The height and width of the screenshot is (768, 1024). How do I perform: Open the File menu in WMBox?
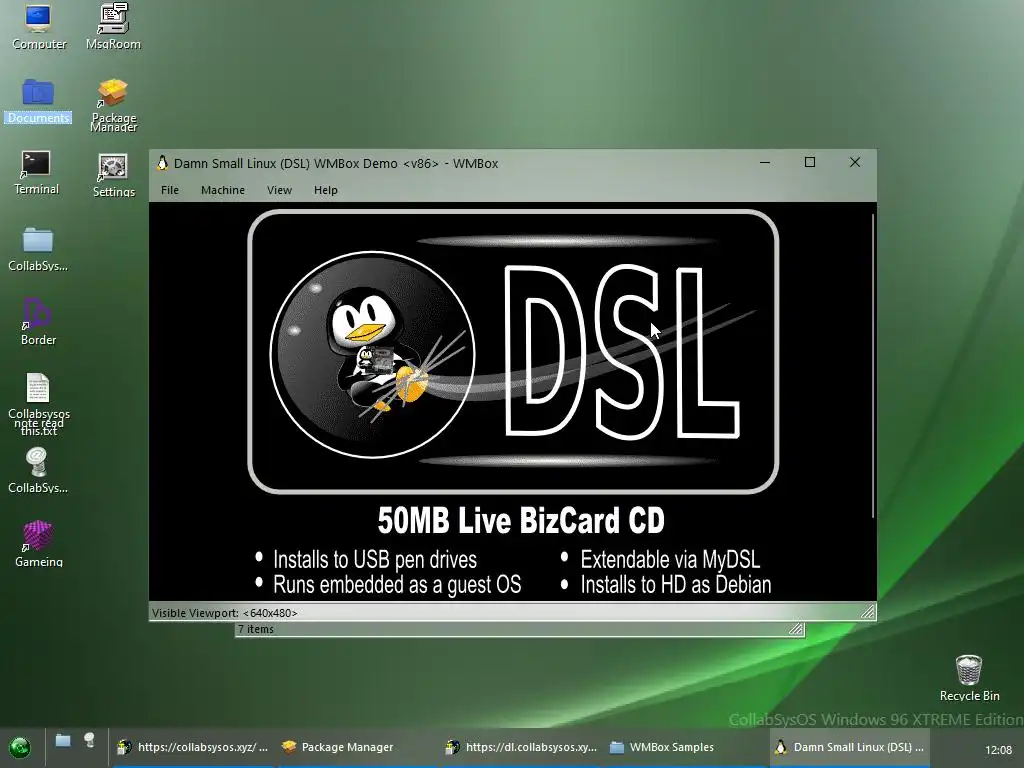click(170, 190)
